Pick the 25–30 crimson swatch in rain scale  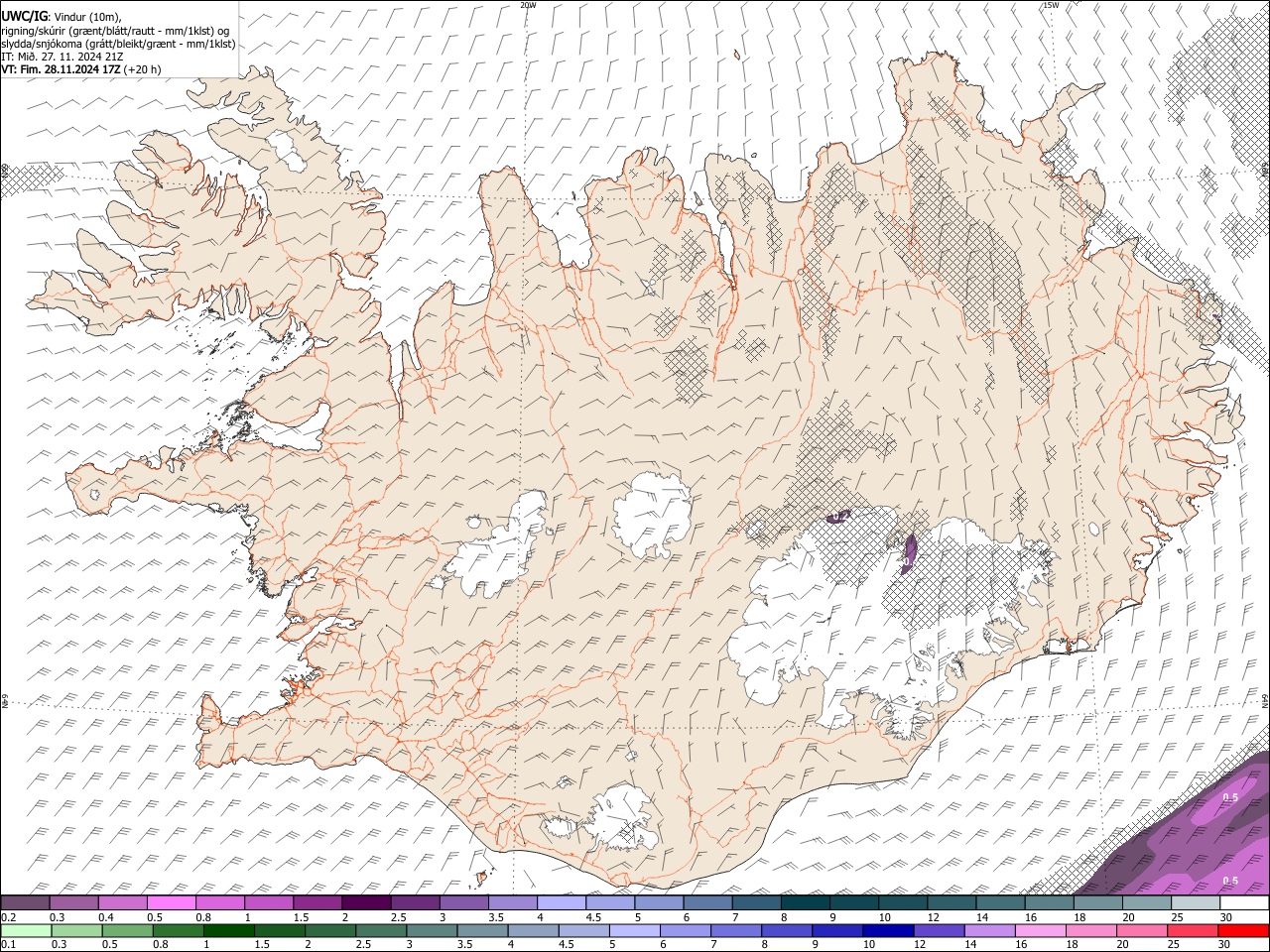(x=1192, y=930)
